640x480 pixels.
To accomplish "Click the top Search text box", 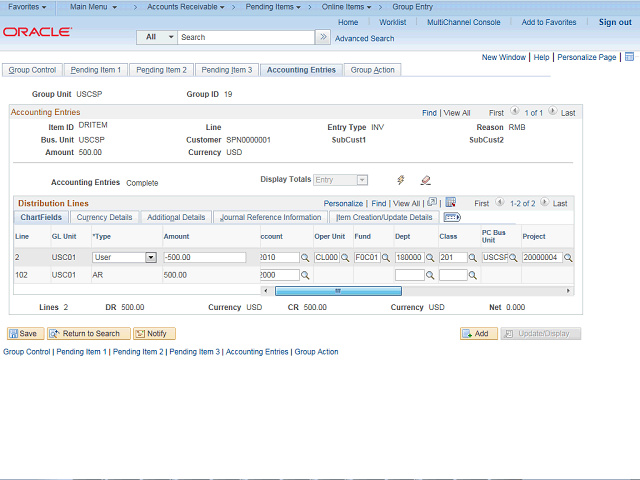I will point(246,37).
